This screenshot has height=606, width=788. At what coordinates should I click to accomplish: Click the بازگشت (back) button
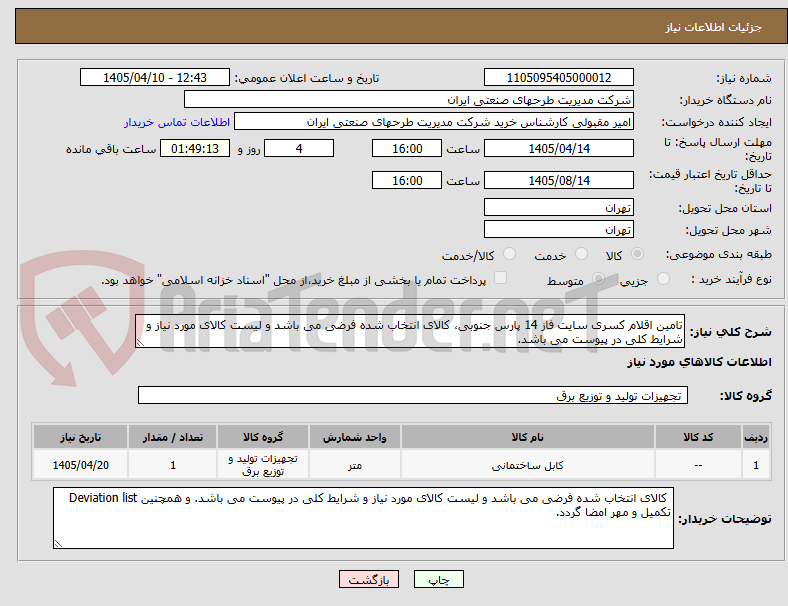[x=368, y=579]
